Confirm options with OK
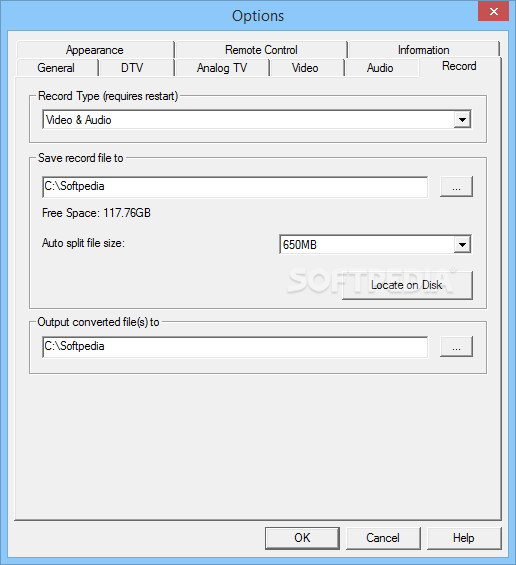Viewport: 516px width, 565px height. 302,538
